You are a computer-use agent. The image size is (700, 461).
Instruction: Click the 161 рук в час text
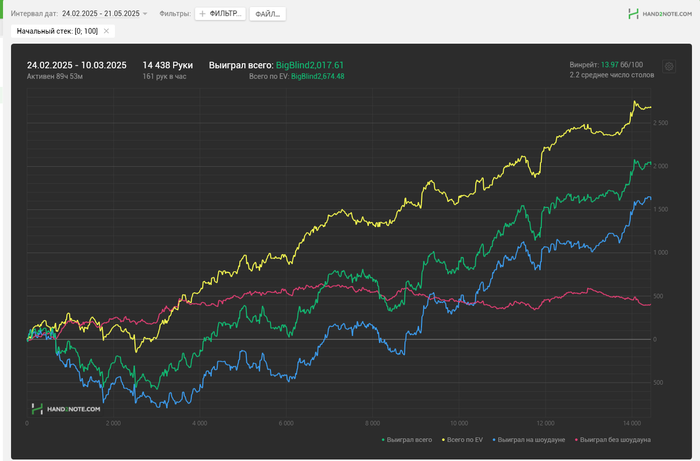(x=164, y=76)
